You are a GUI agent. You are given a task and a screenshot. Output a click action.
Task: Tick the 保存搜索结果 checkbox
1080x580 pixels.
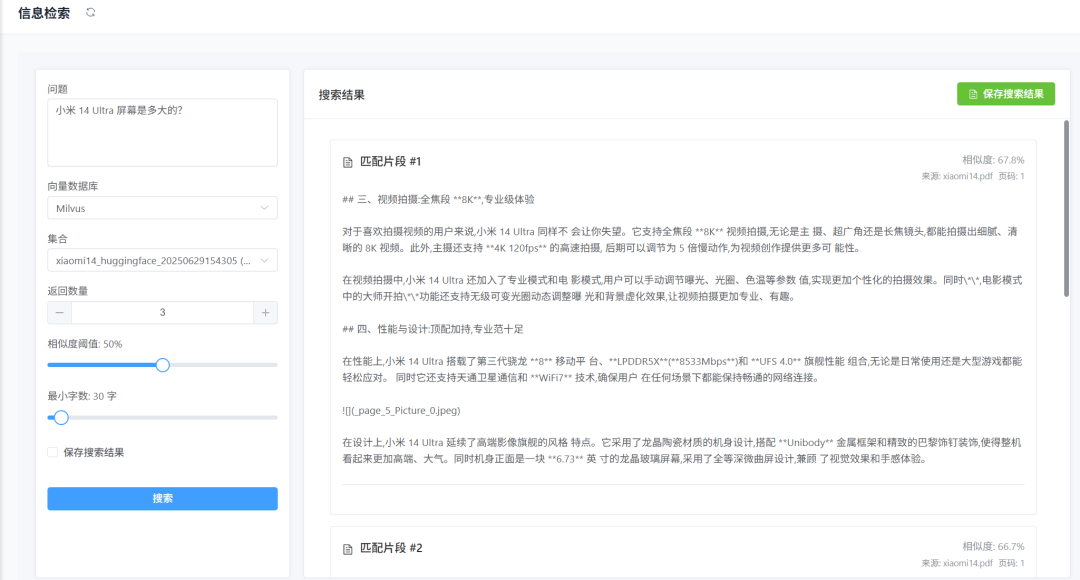tap(52, 453)
